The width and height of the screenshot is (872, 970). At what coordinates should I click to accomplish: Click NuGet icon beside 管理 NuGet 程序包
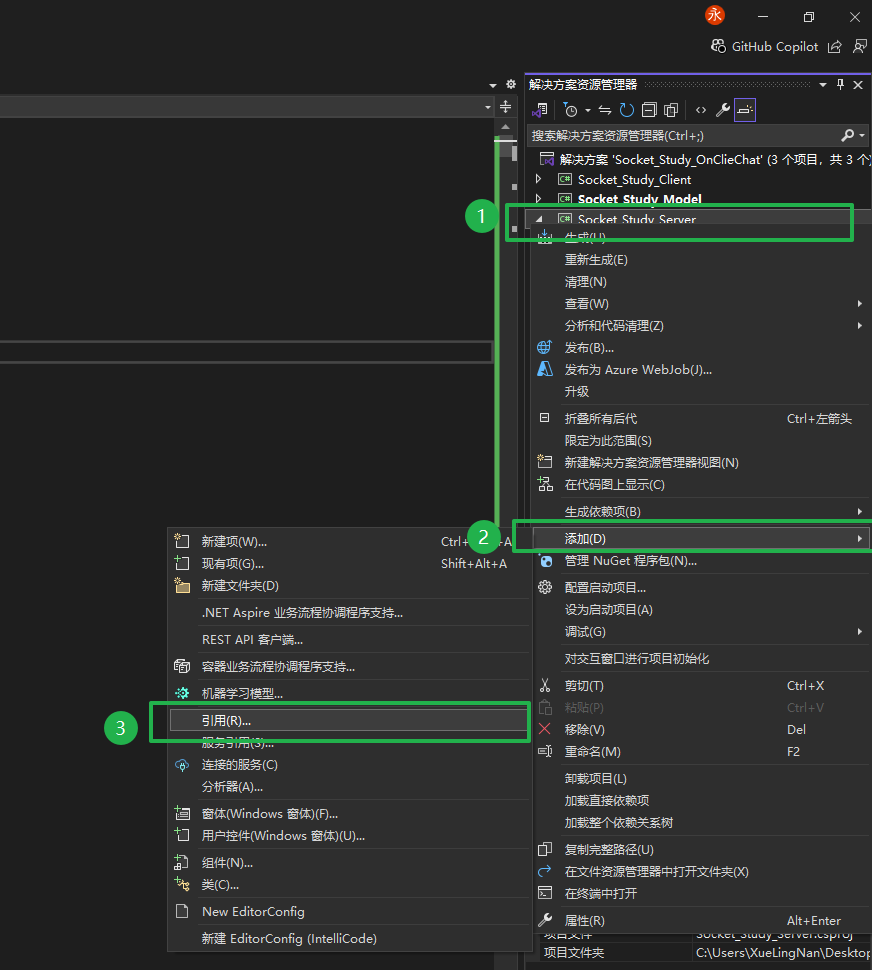(x=545, y=561)
